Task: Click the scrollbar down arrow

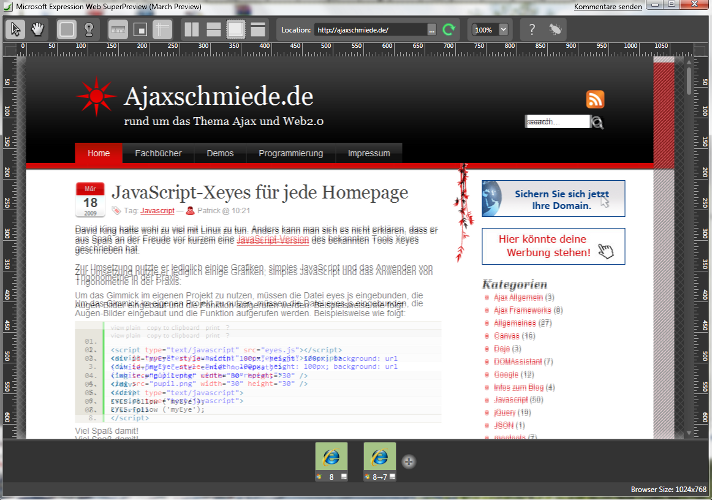Action: coord(689,433)
